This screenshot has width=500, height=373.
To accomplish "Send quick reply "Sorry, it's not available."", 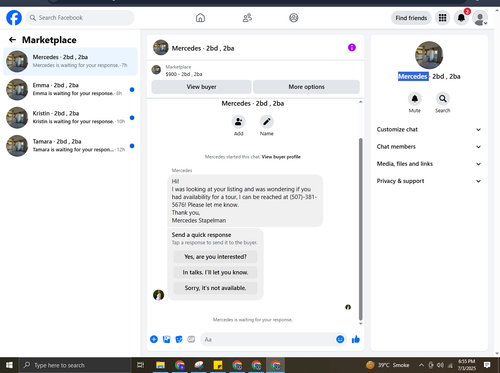I will tap(215, 288).
